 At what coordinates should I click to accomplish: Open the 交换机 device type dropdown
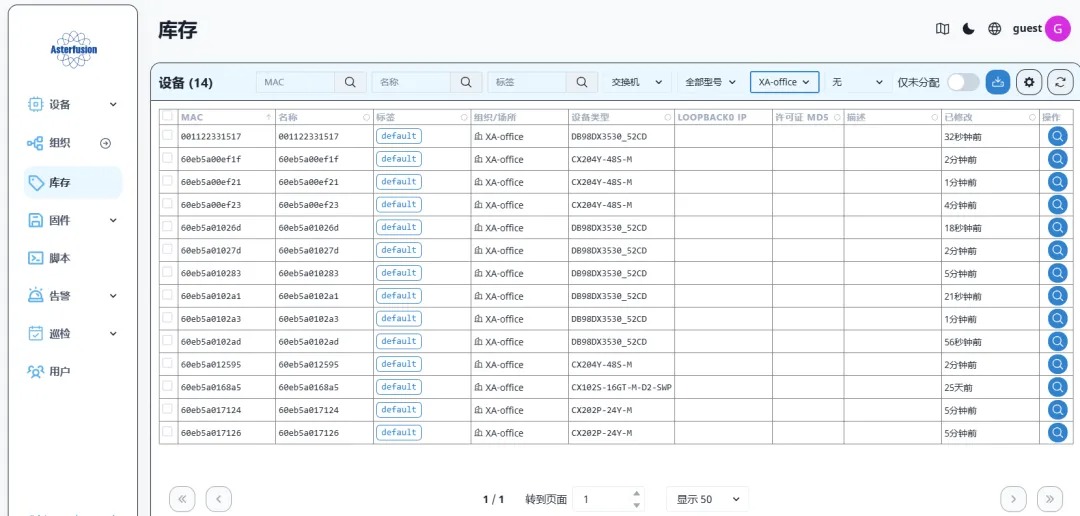(637, 82)
